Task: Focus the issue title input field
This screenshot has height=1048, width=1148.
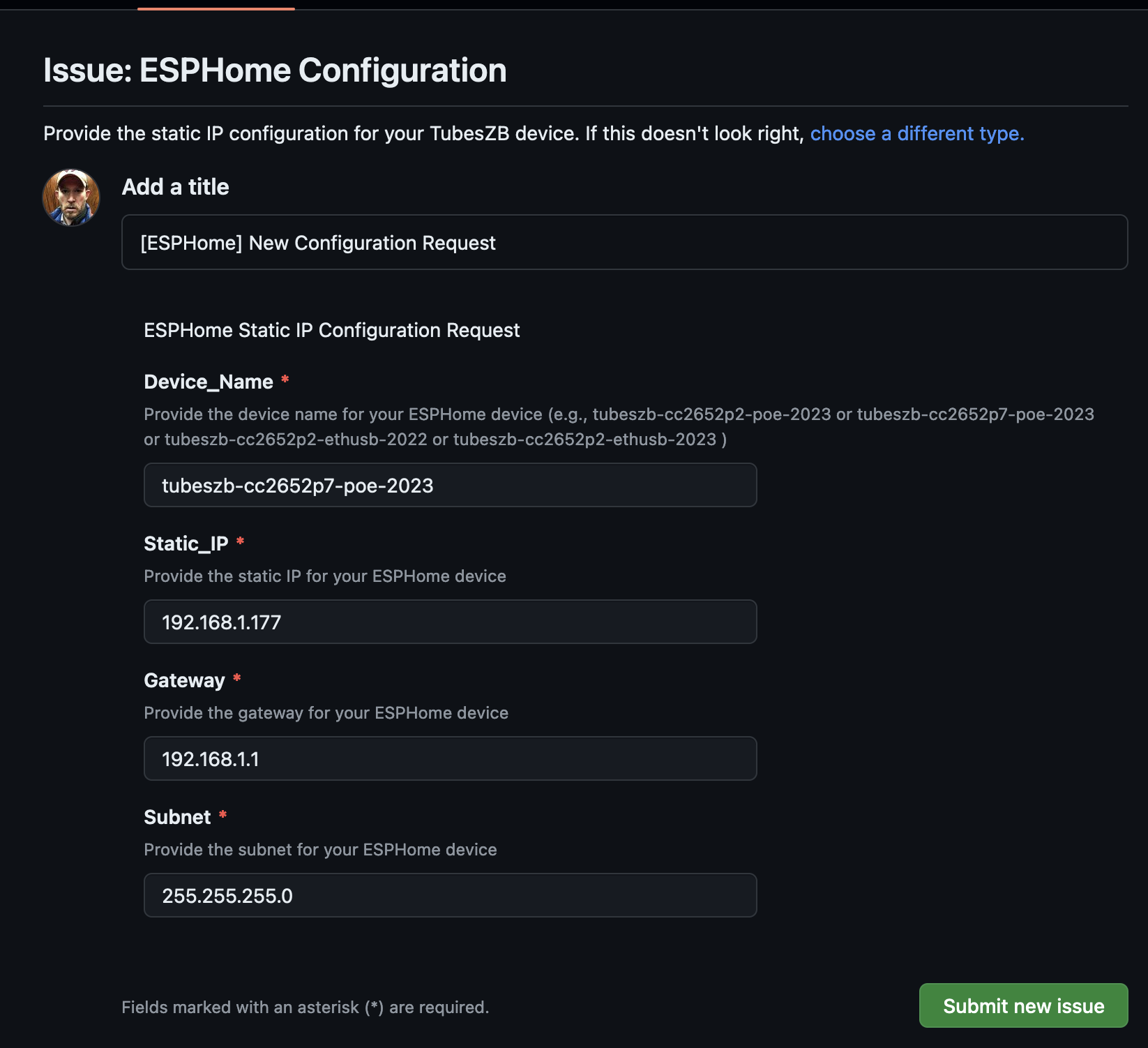Action: pos(624,242)
